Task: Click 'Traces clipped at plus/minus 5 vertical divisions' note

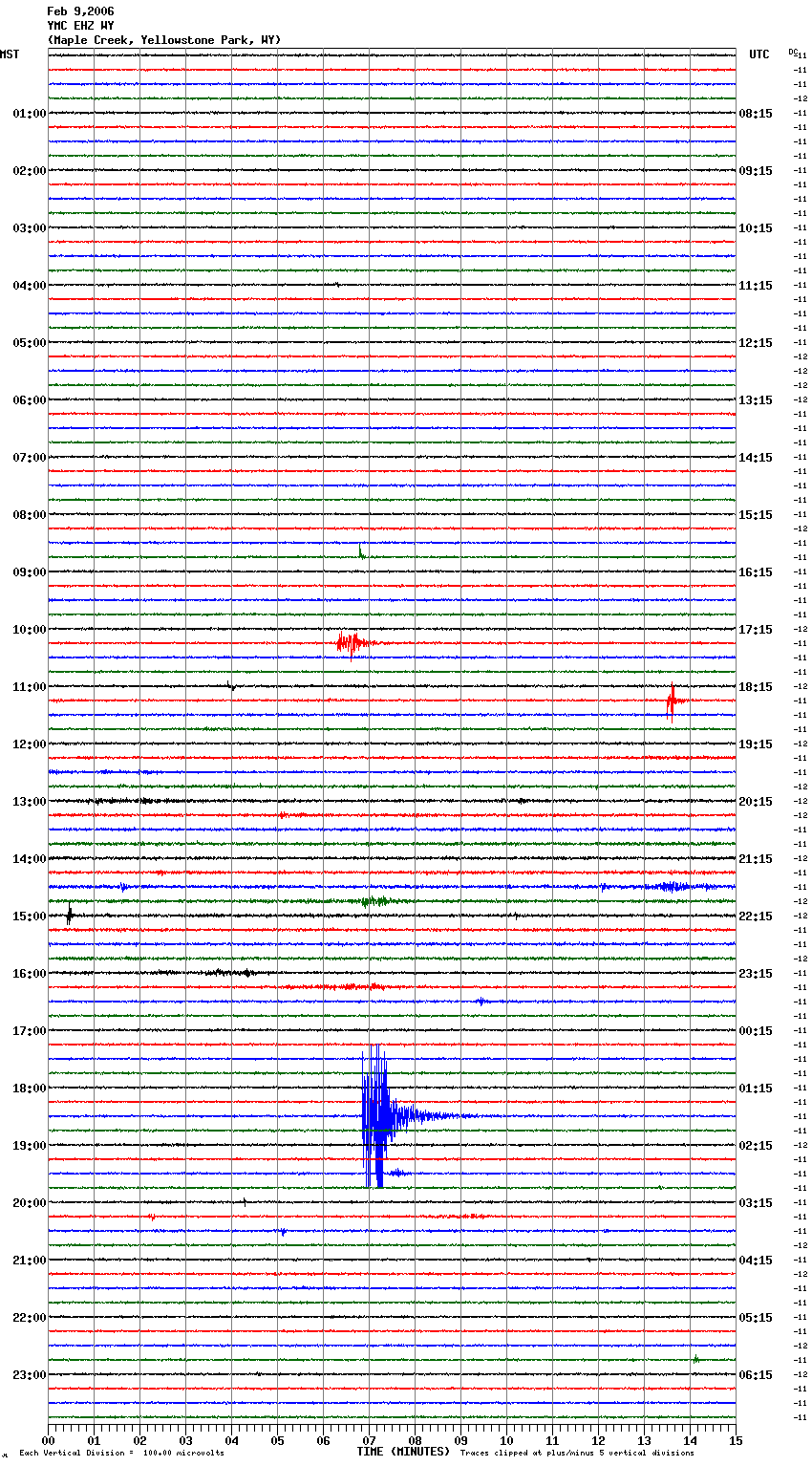Action: [577, 1454]
